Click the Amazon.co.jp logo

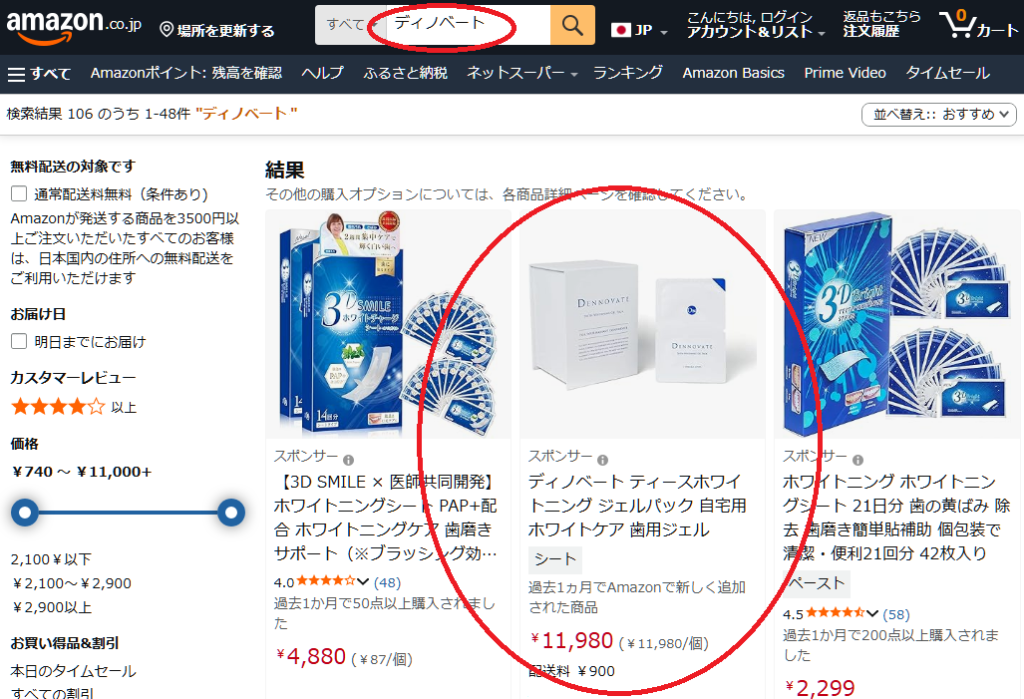pos(73,26)
